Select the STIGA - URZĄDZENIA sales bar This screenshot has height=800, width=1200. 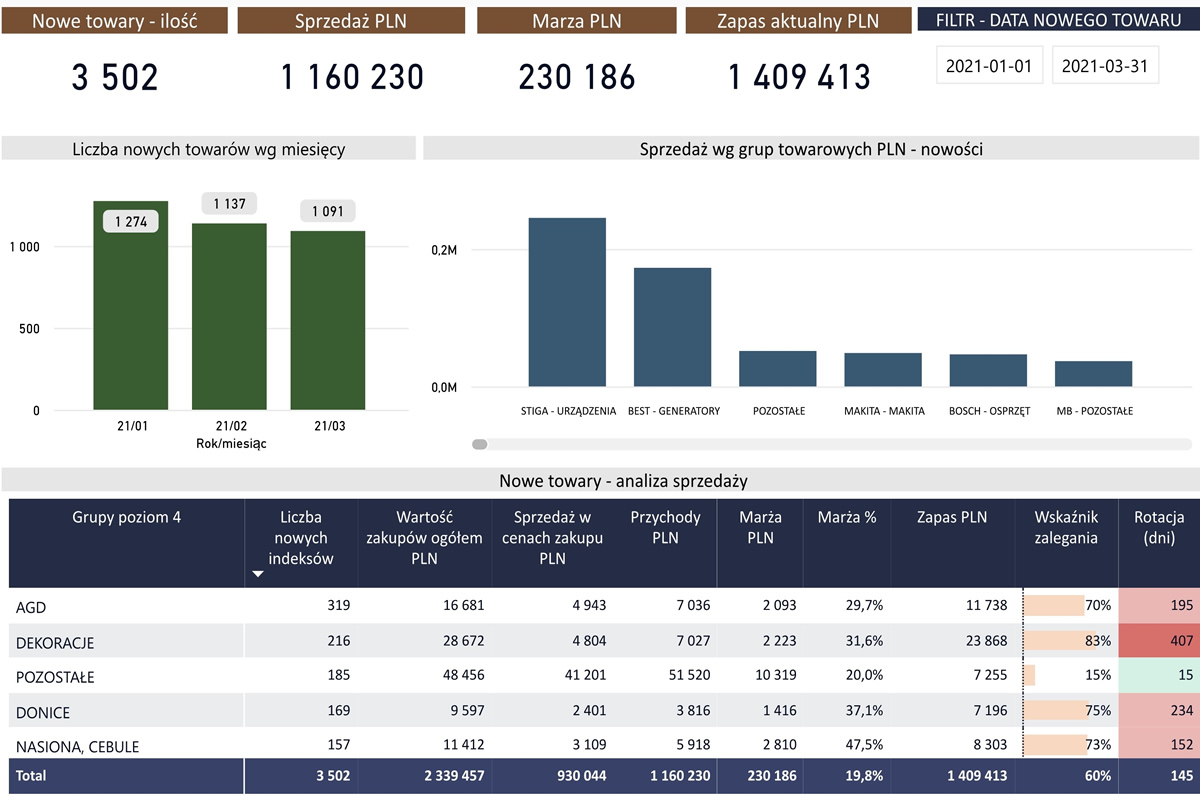coord(567,302)
